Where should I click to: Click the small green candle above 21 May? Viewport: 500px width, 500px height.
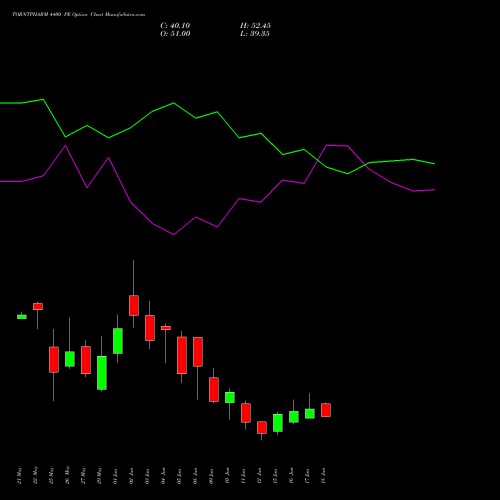[22, 317]
